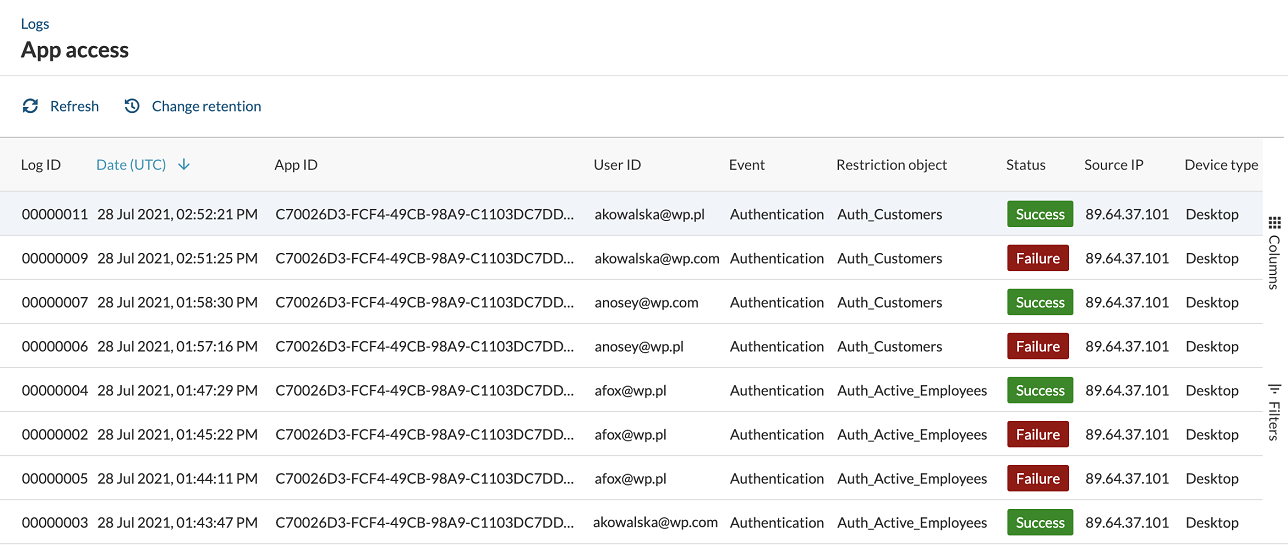The image size is (1288, 547).
Task: Open the Logs breadcrumb link
Action: [x=35, y=24]
